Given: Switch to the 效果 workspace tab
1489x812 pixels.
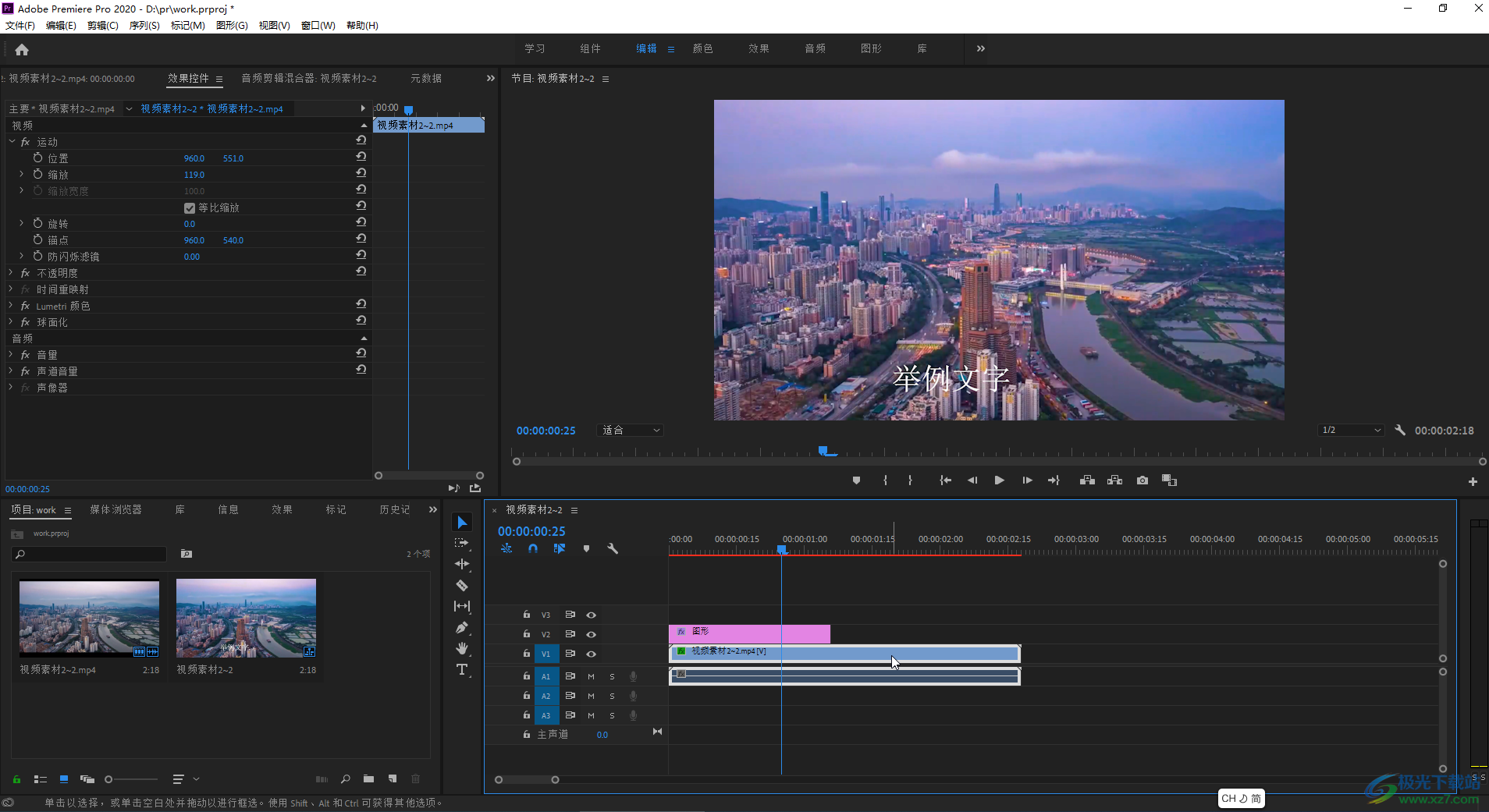Looking at the screenshot, I should click(759, 48).
